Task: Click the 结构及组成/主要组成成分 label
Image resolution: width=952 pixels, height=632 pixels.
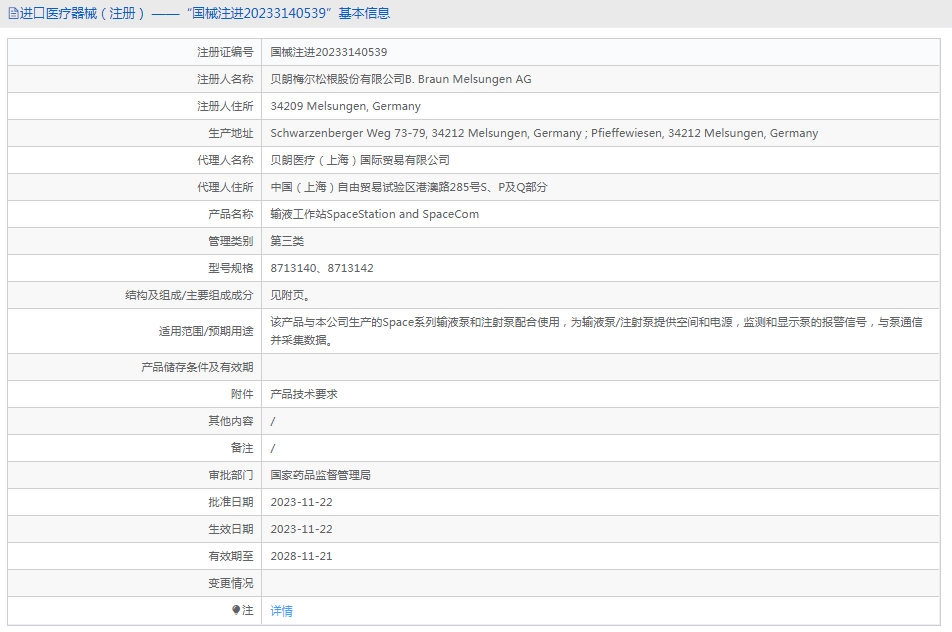Action: pyautogui.click(x=189, y=295)
